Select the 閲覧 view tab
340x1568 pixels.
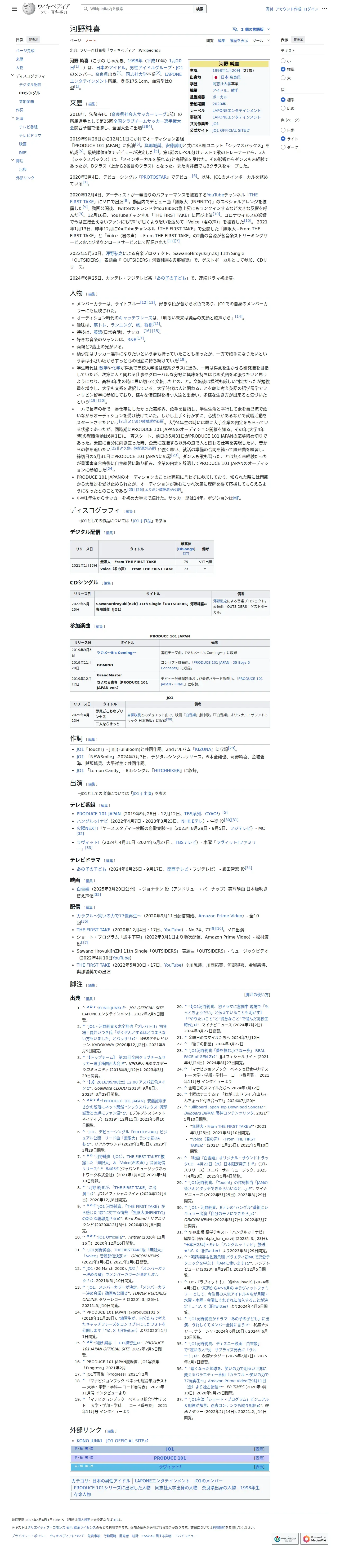point(209,41)
